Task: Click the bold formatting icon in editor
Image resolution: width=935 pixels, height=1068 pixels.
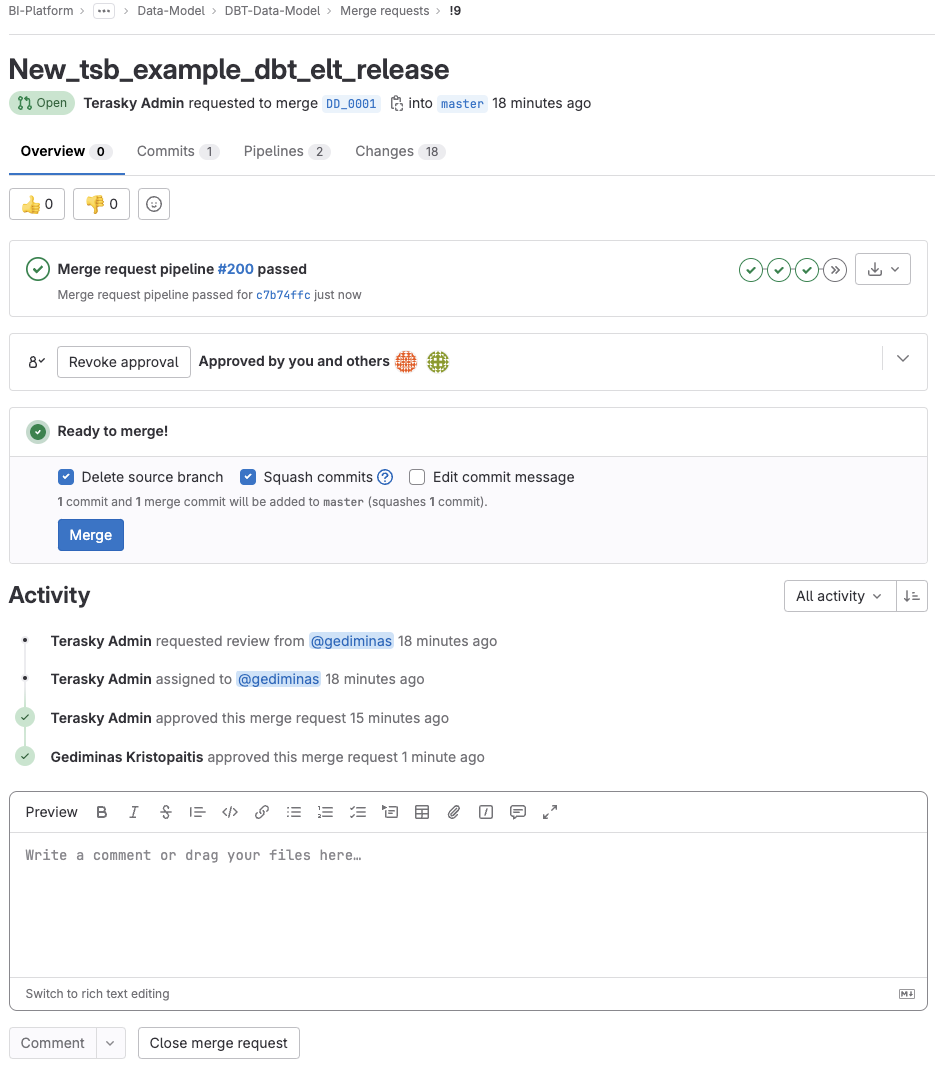Action: click(x=101, y=812)
